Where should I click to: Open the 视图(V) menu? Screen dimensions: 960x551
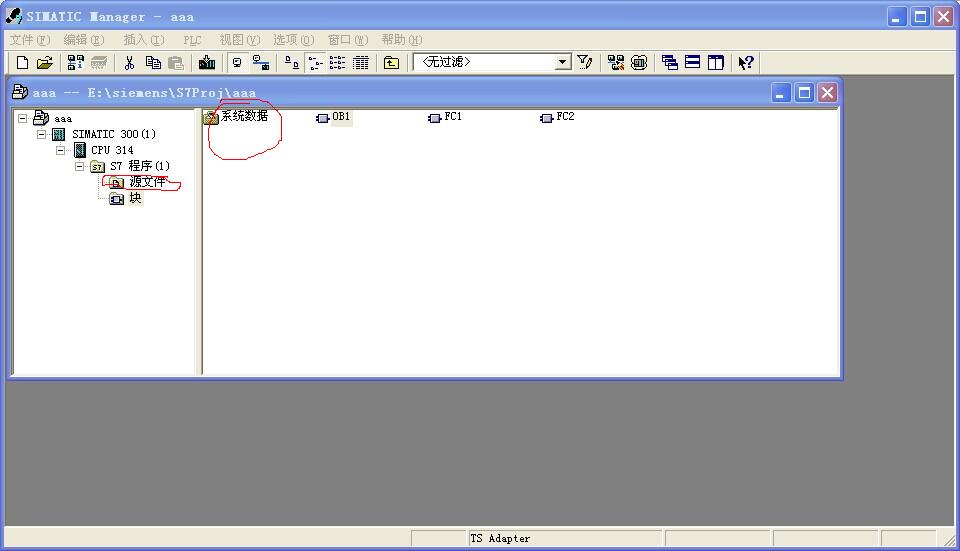click(240, 40)
